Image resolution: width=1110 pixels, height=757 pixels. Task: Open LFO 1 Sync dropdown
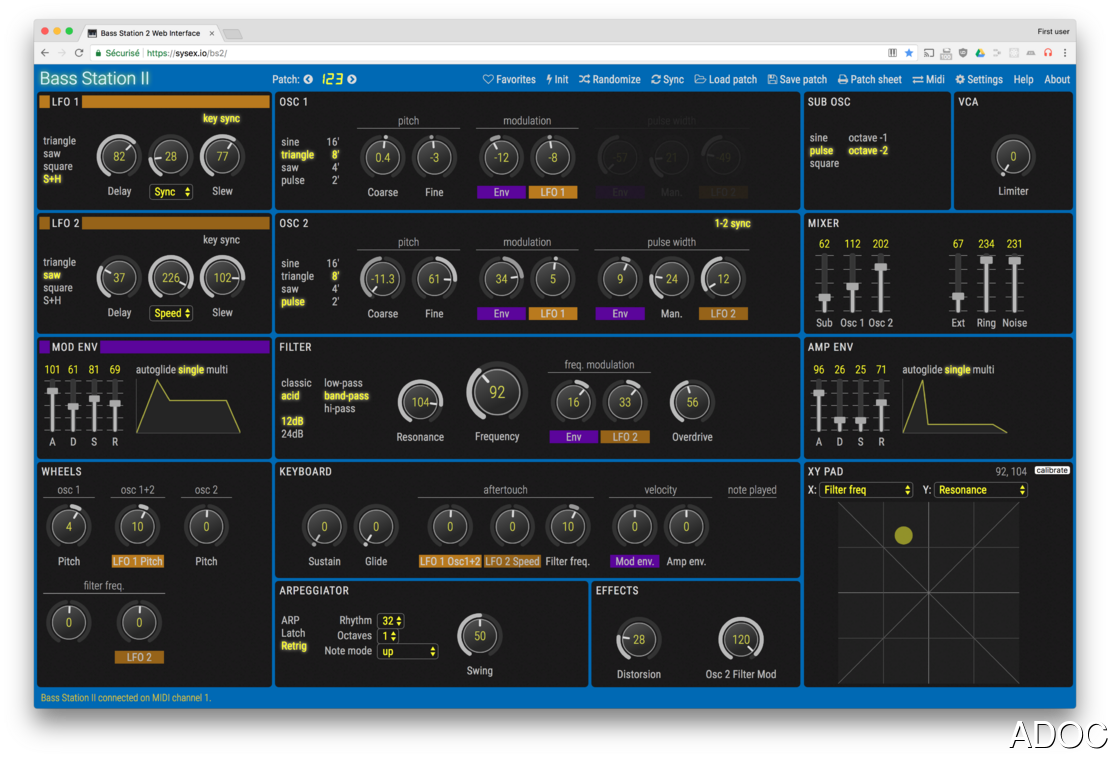click(171, 191)
